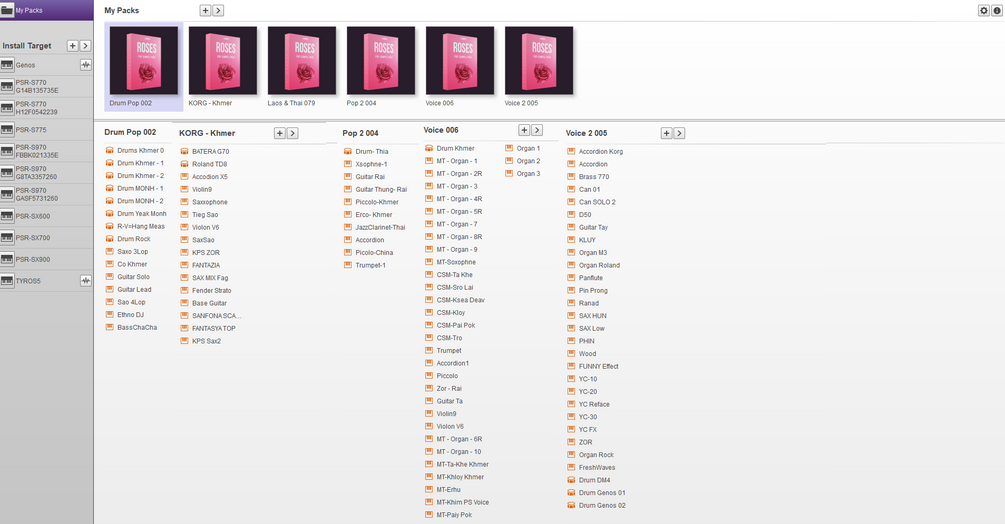The image size is (1005, 524).
Task: Select the Pin Prong entry
Action: pos(593,291)
